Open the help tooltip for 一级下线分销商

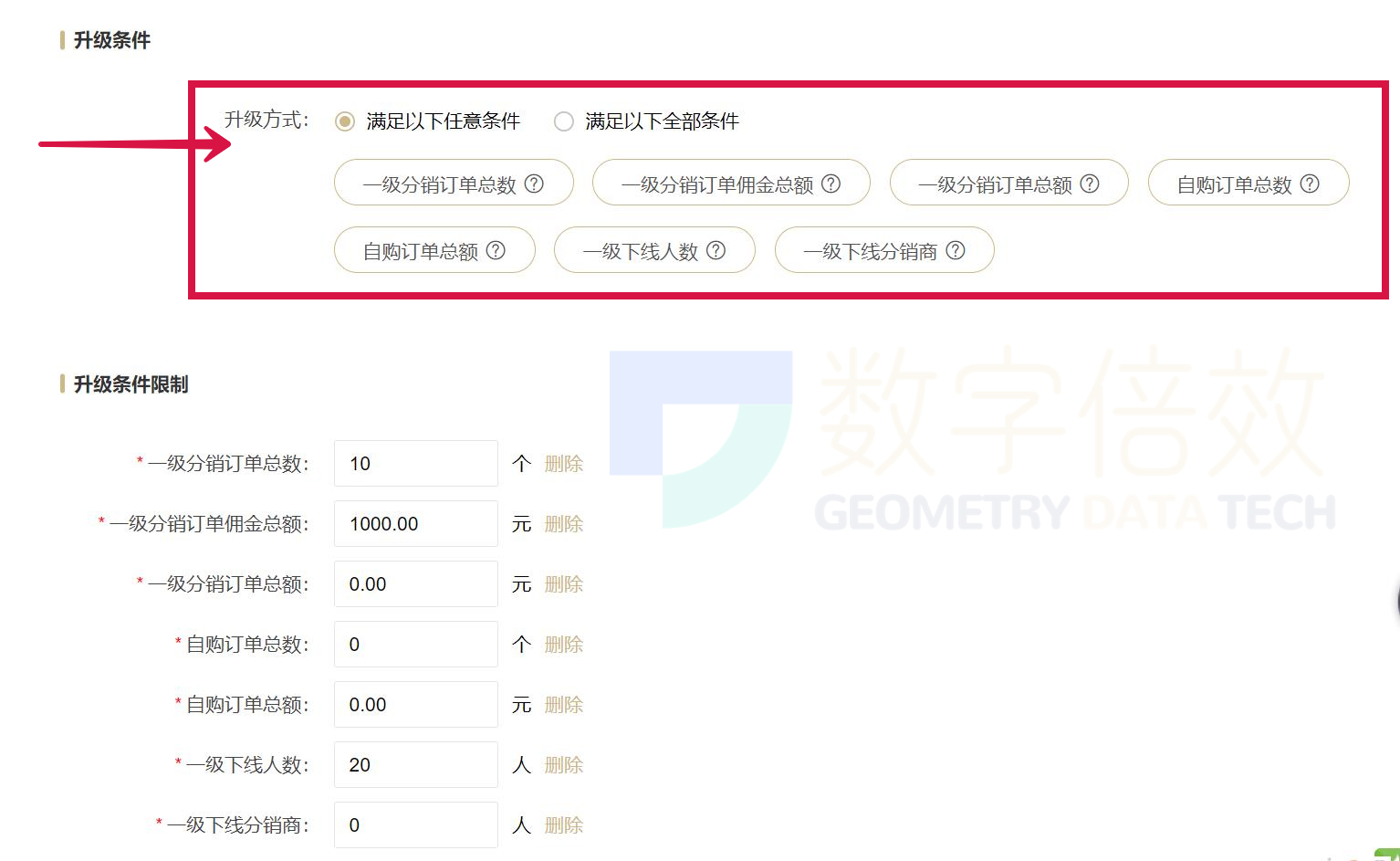pos(956,250)
